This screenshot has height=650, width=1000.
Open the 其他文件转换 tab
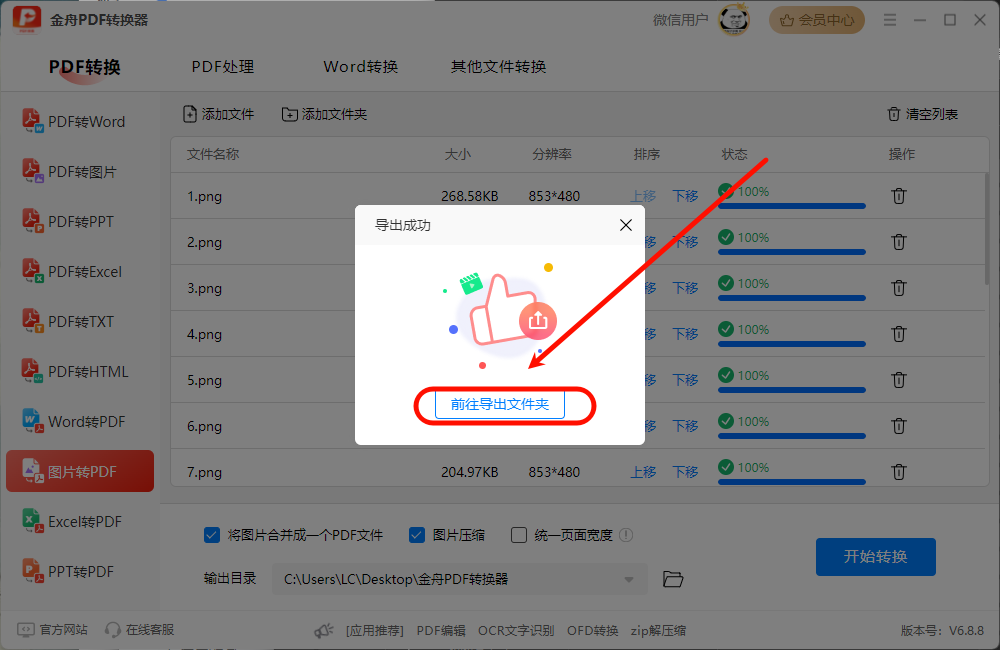pos(497,66)
